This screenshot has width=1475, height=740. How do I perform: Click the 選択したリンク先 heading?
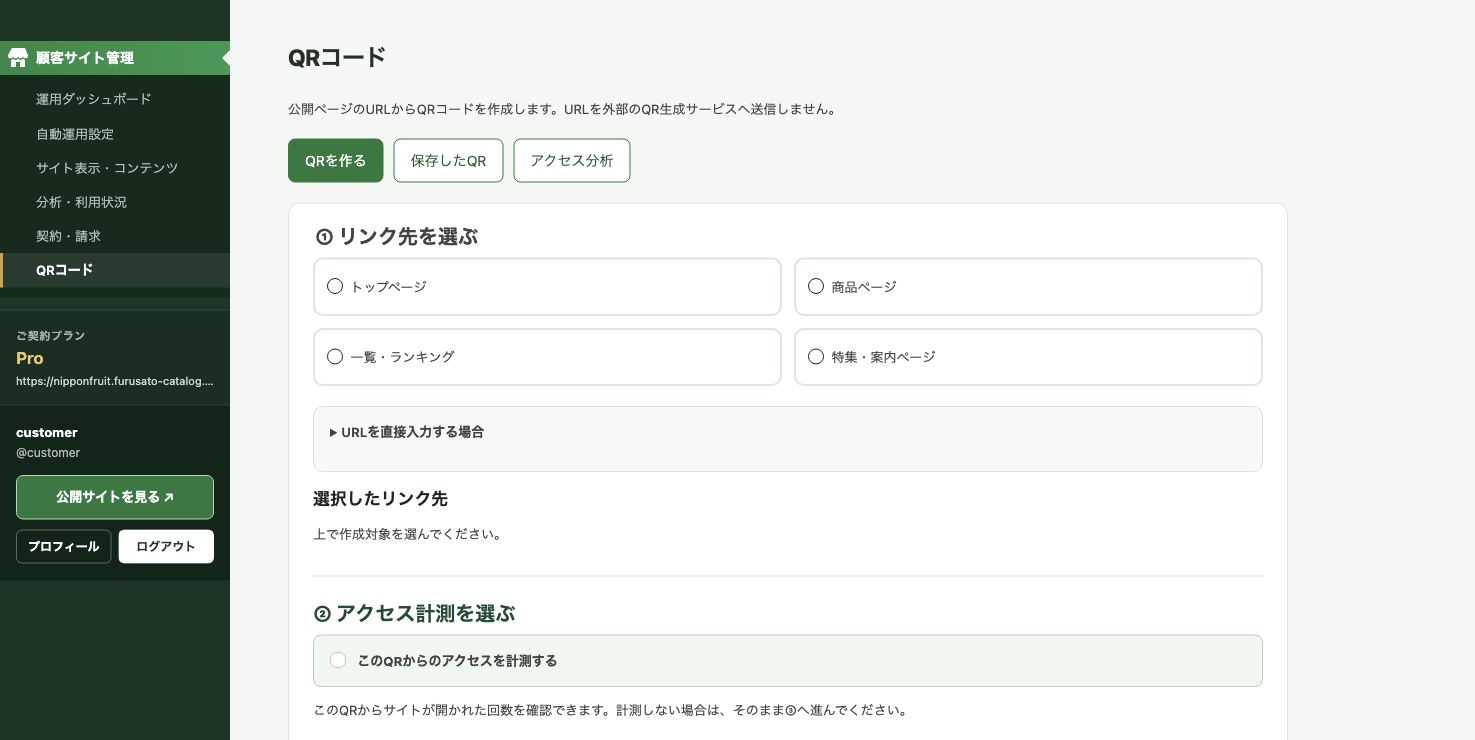pos(380,498)
